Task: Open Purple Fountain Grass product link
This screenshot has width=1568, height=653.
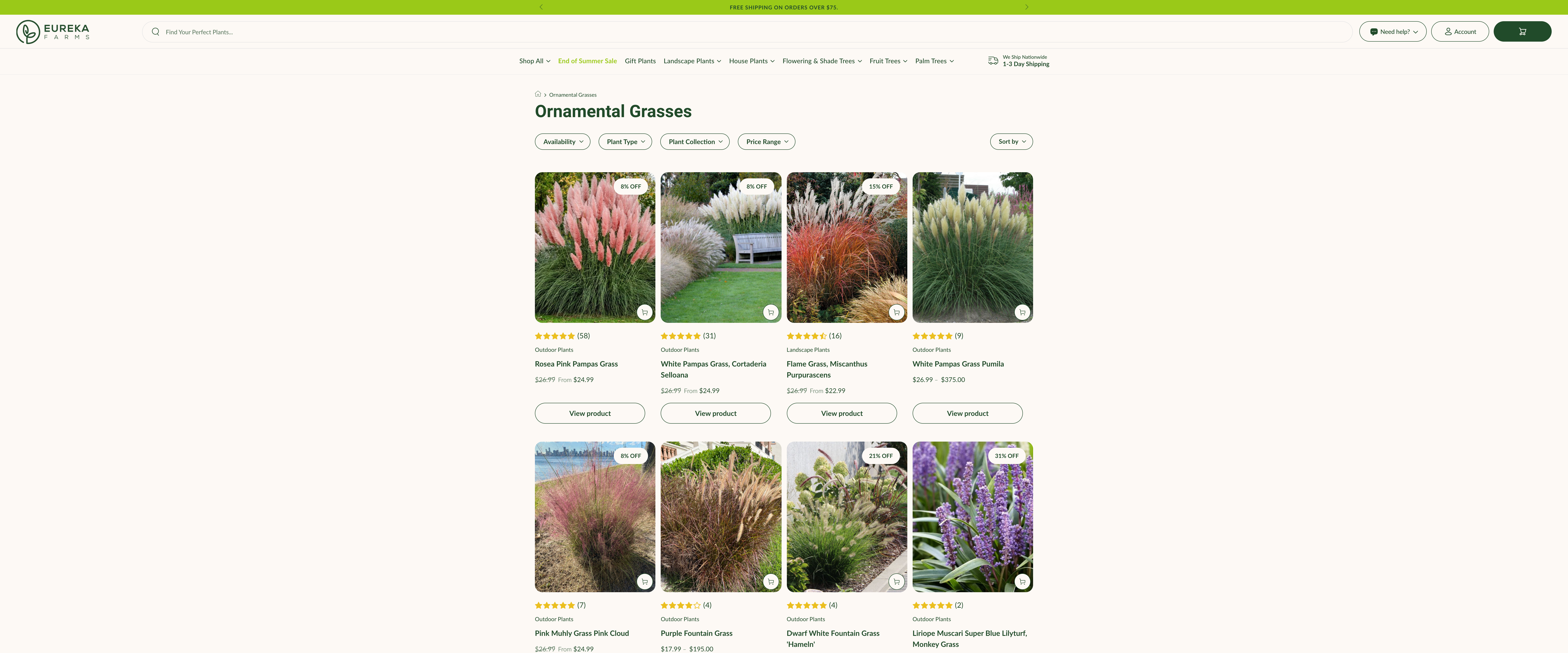Action: tap(696, 634)
